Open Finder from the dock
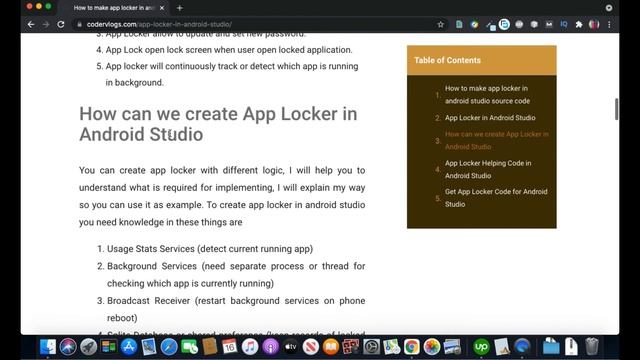 tap(48, 347)
